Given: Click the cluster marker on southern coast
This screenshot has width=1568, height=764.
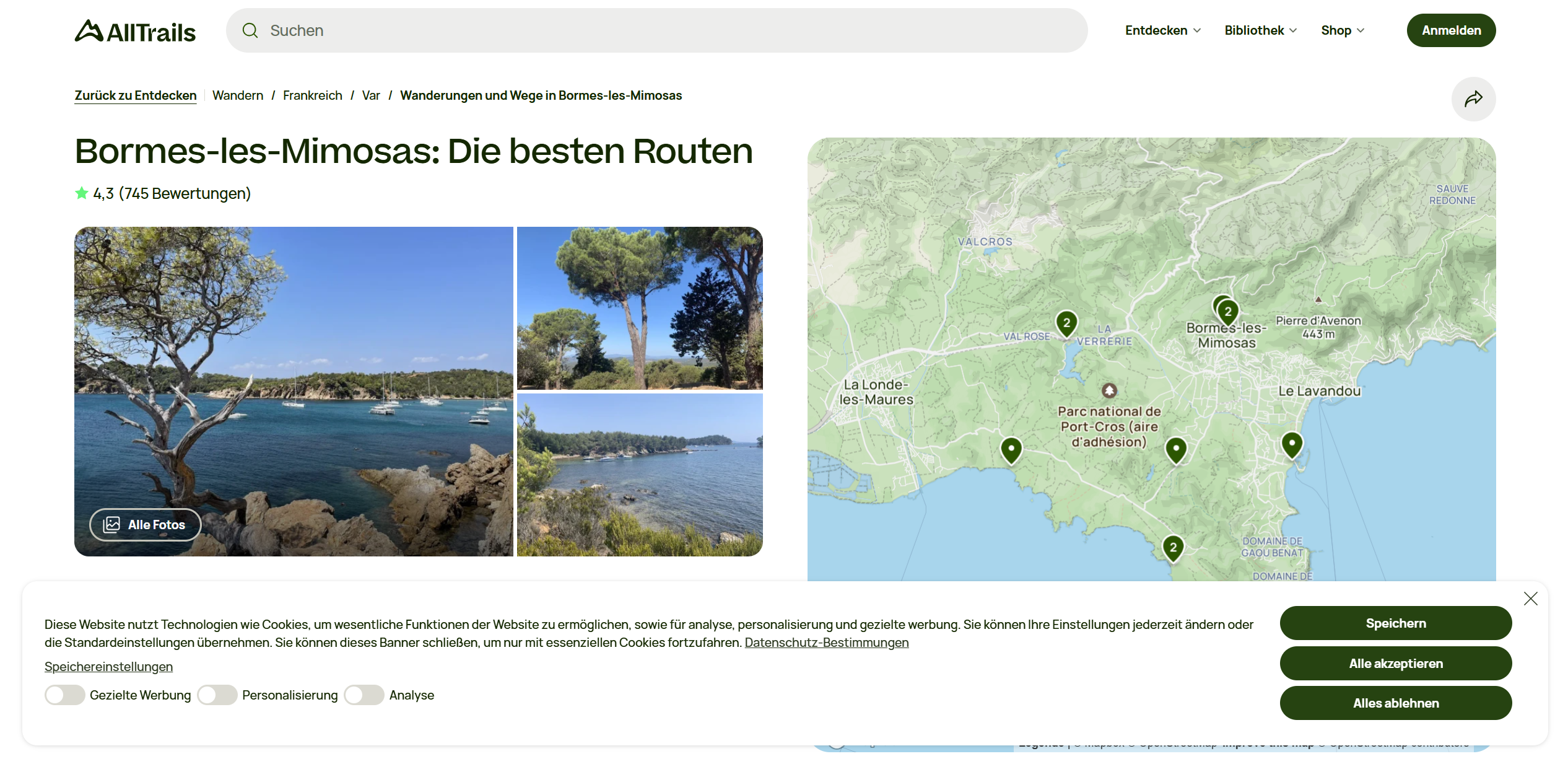Looking at the screenshot, I should click(1172, 547).
